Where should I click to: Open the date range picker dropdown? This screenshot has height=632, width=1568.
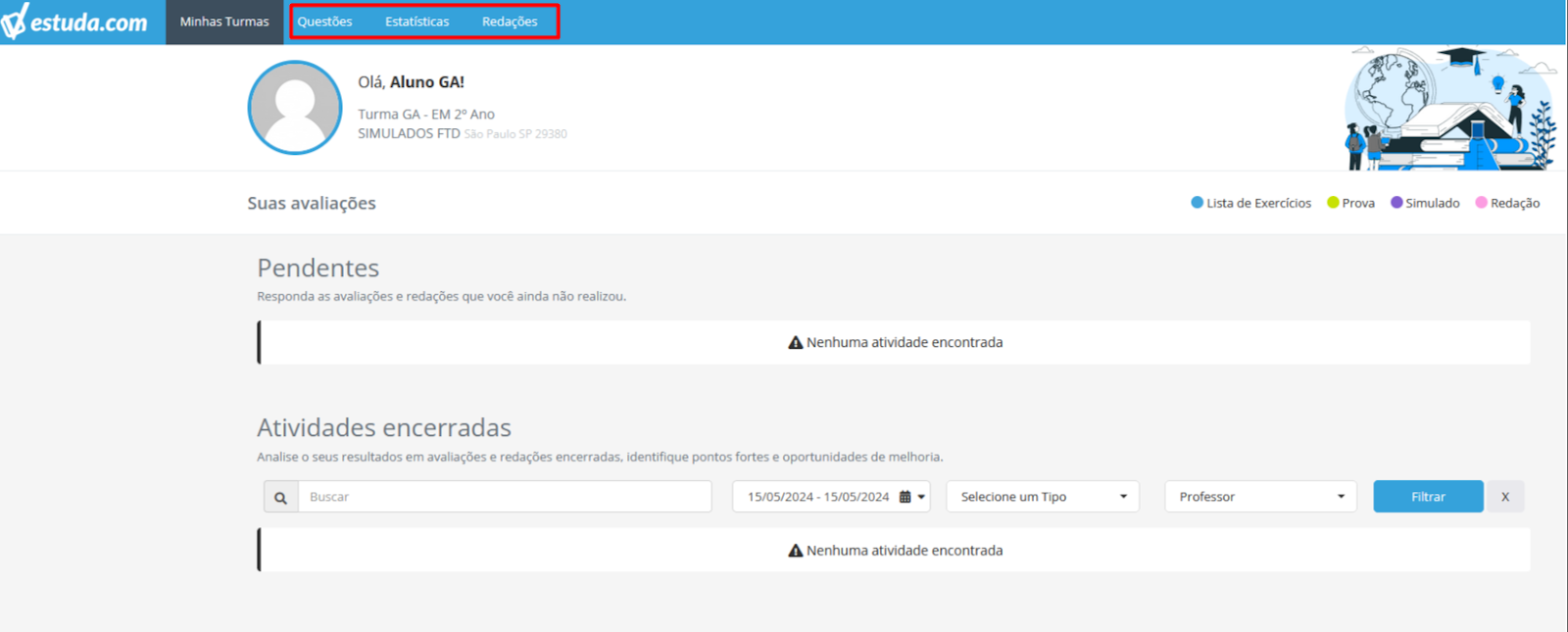(831, 497)
